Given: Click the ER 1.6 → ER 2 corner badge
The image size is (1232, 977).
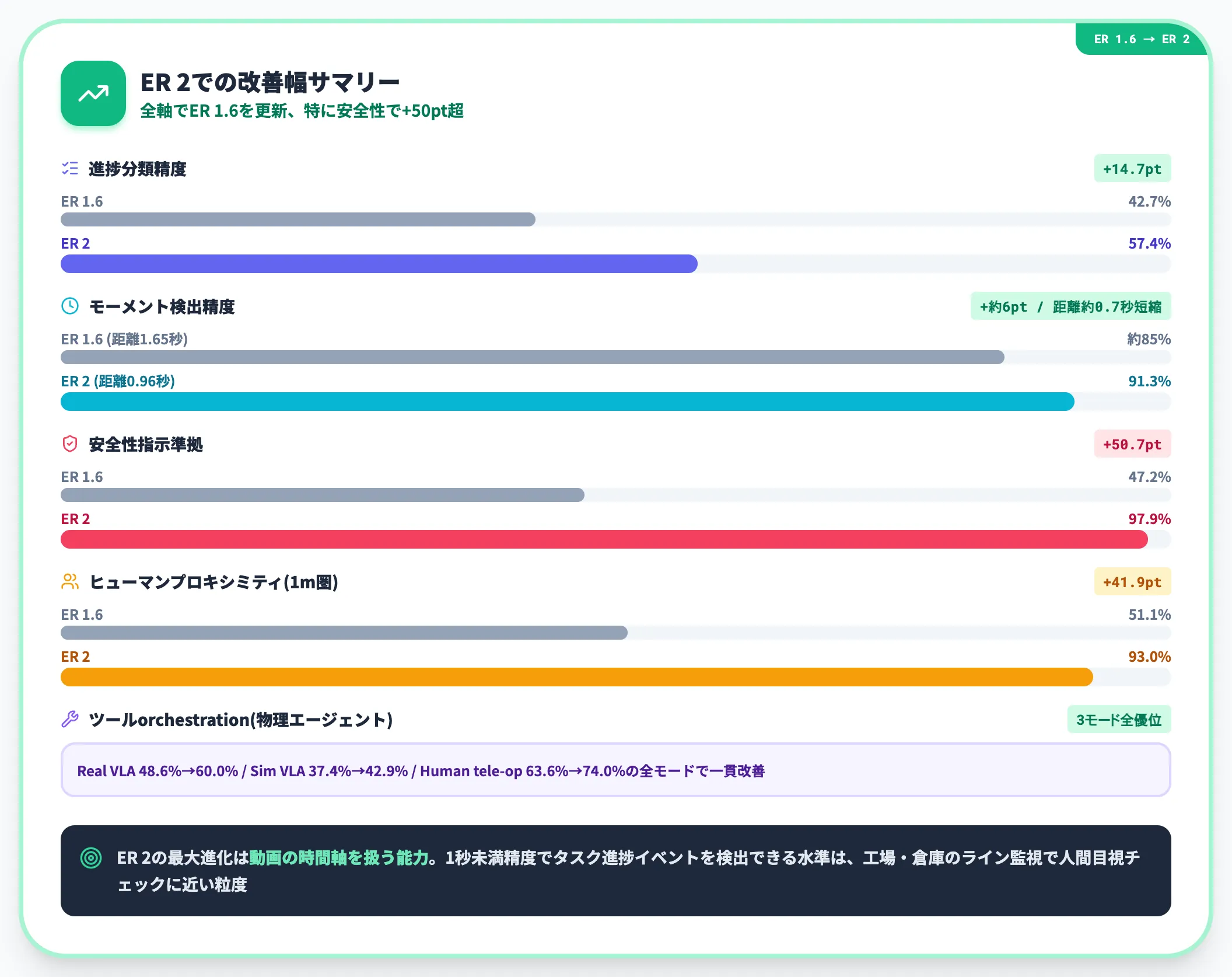Looking at the screenshot, I should click(1142, 39).
